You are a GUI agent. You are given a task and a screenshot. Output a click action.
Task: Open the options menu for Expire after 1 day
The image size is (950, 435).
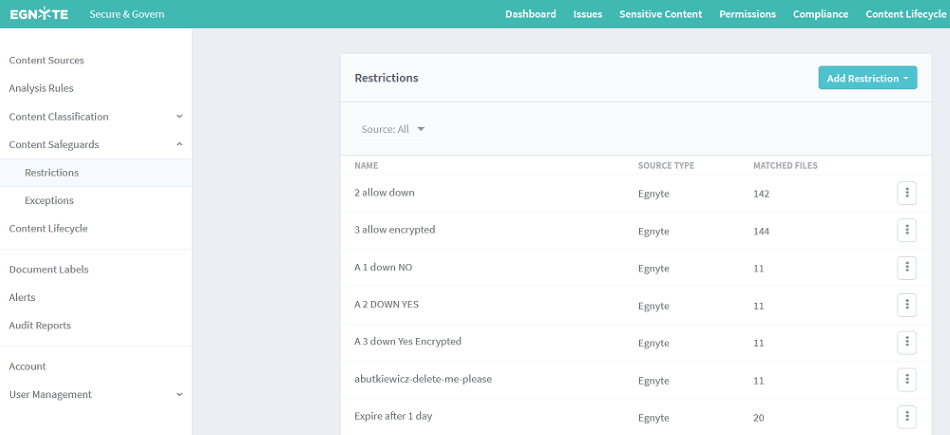click(906, 417)
